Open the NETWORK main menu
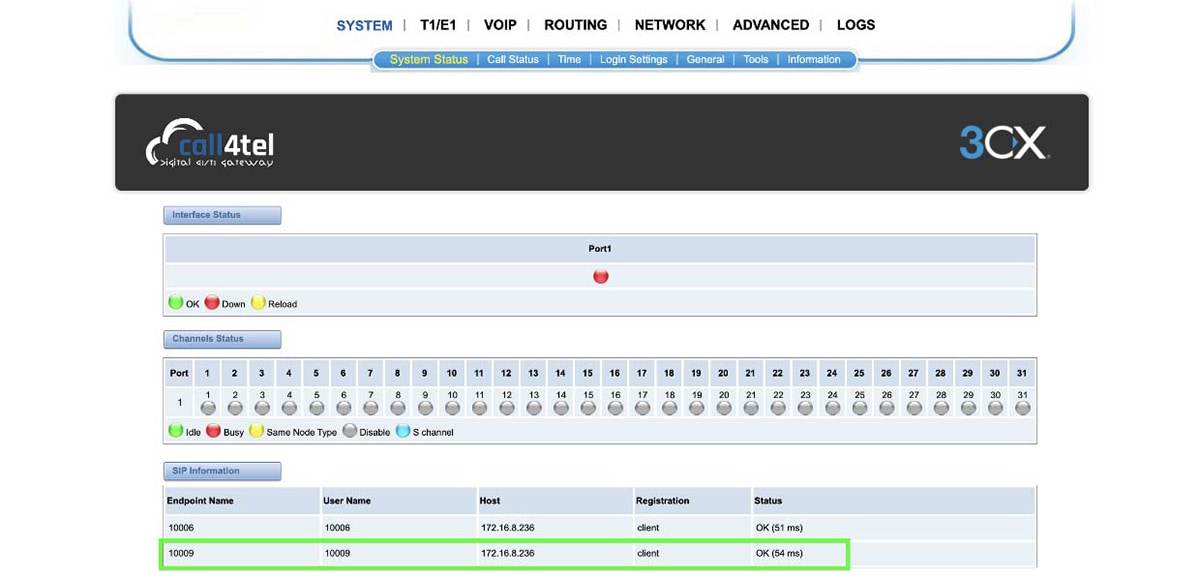 pos(670,25)
